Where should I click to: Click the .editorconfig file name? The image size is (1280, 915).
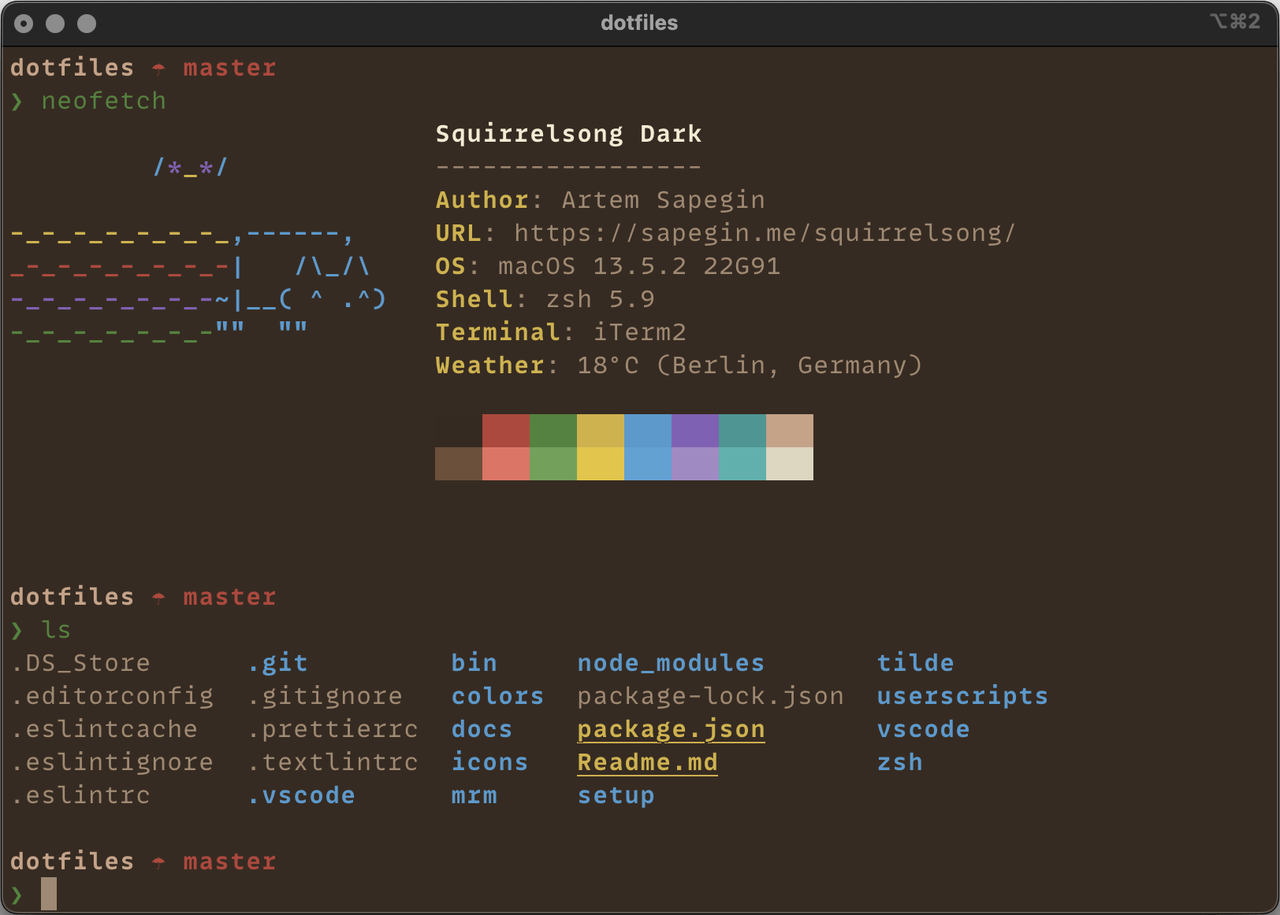[x=112, y=696]
